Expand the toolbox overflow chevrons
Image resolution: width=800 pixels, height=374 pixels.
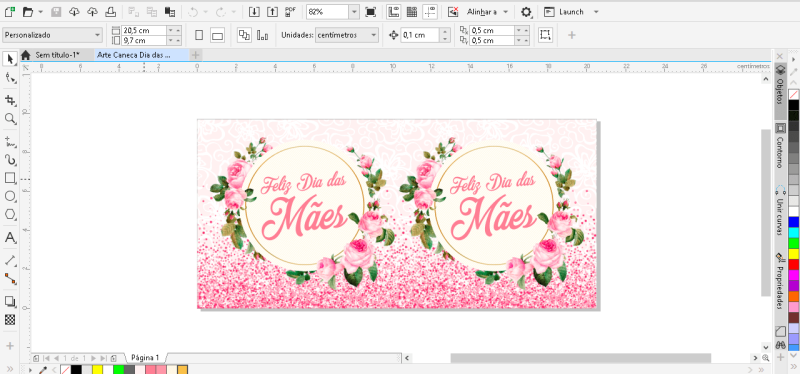10,368
